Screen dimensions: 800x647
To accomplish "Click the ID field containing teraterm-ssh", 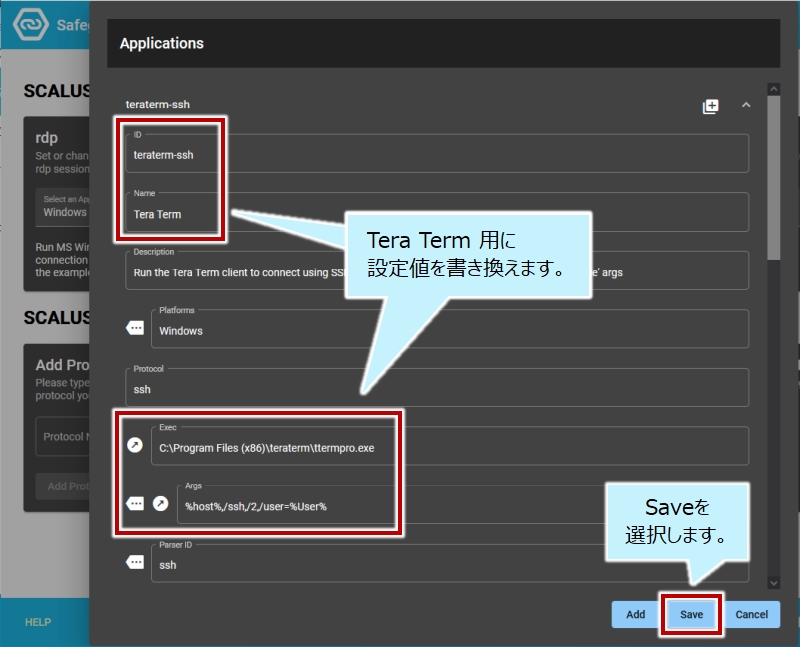I will (437, 153).
